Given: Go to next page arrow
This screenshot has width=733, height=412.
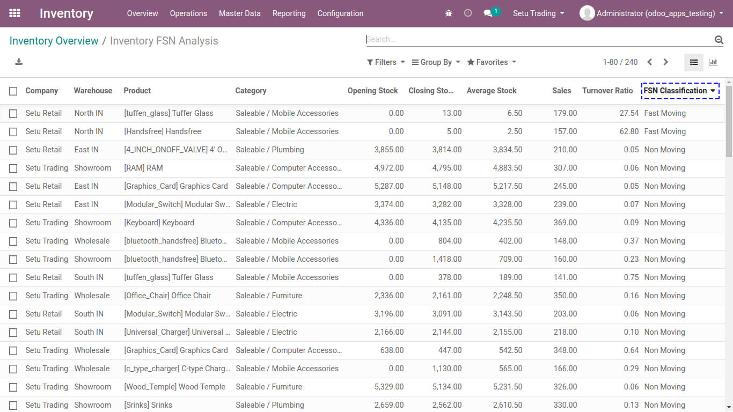Looking at the screenshot, I should pyautogui.click(x=666, y=62).
